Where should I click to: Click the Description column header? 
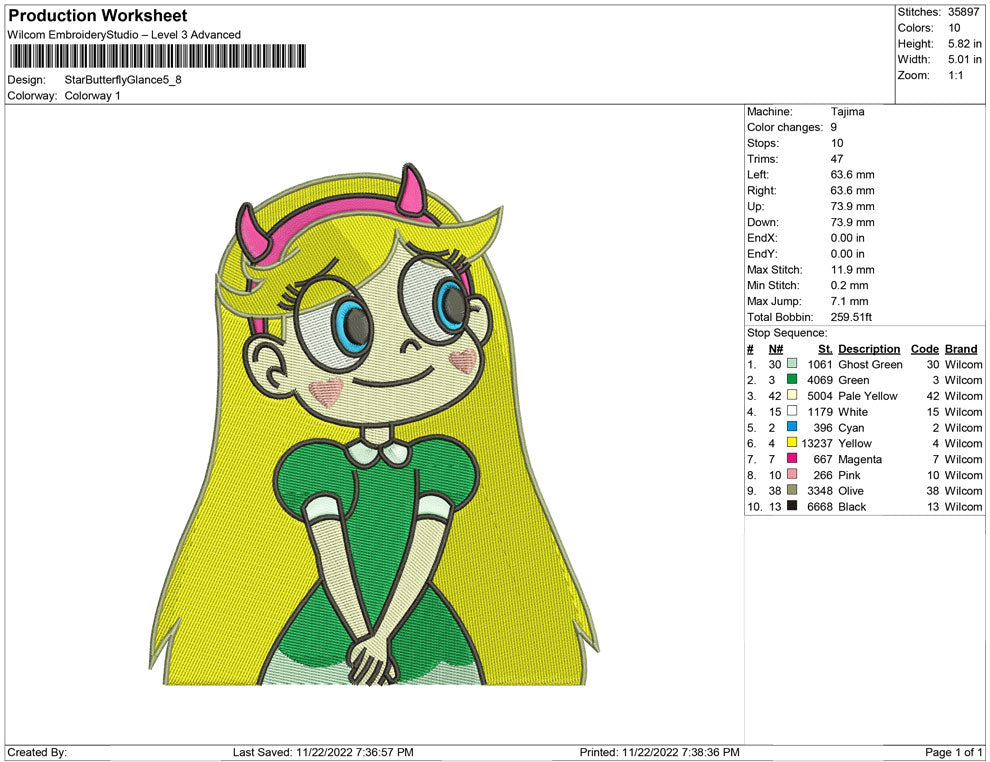pyautogui.click(x=869, y=349)
